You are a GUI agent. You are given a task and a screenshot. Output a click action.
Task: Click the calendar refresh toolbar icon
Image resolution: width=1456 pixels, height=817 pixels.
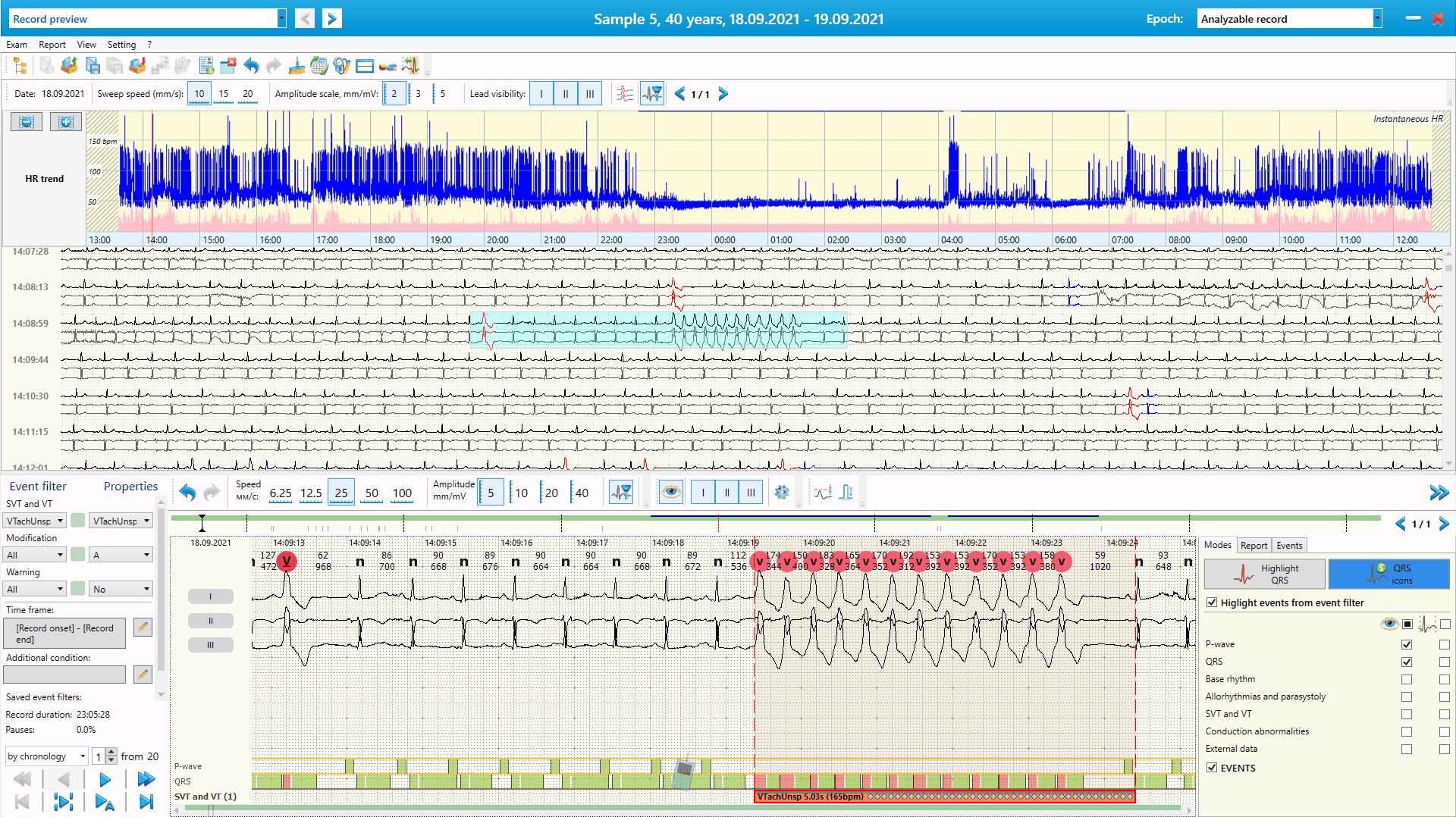tap(319, 66)
